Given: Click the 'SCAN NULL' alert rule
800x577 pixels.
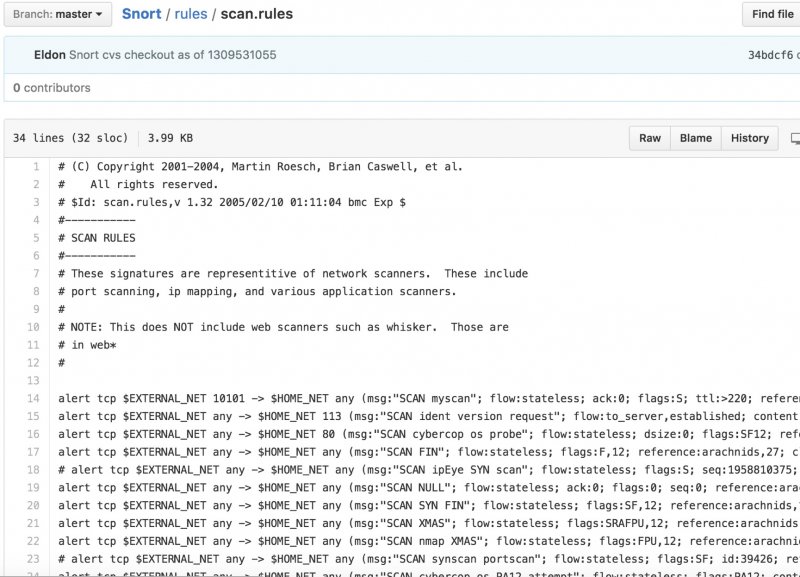Looking at the screenshot, I should 429,488.
